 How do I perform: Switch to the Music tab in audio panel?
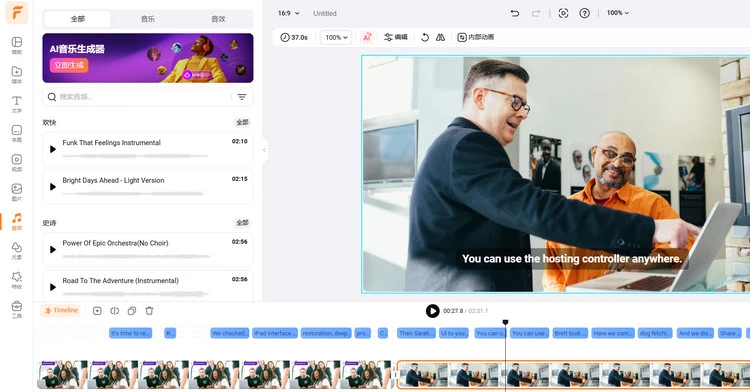148,19
